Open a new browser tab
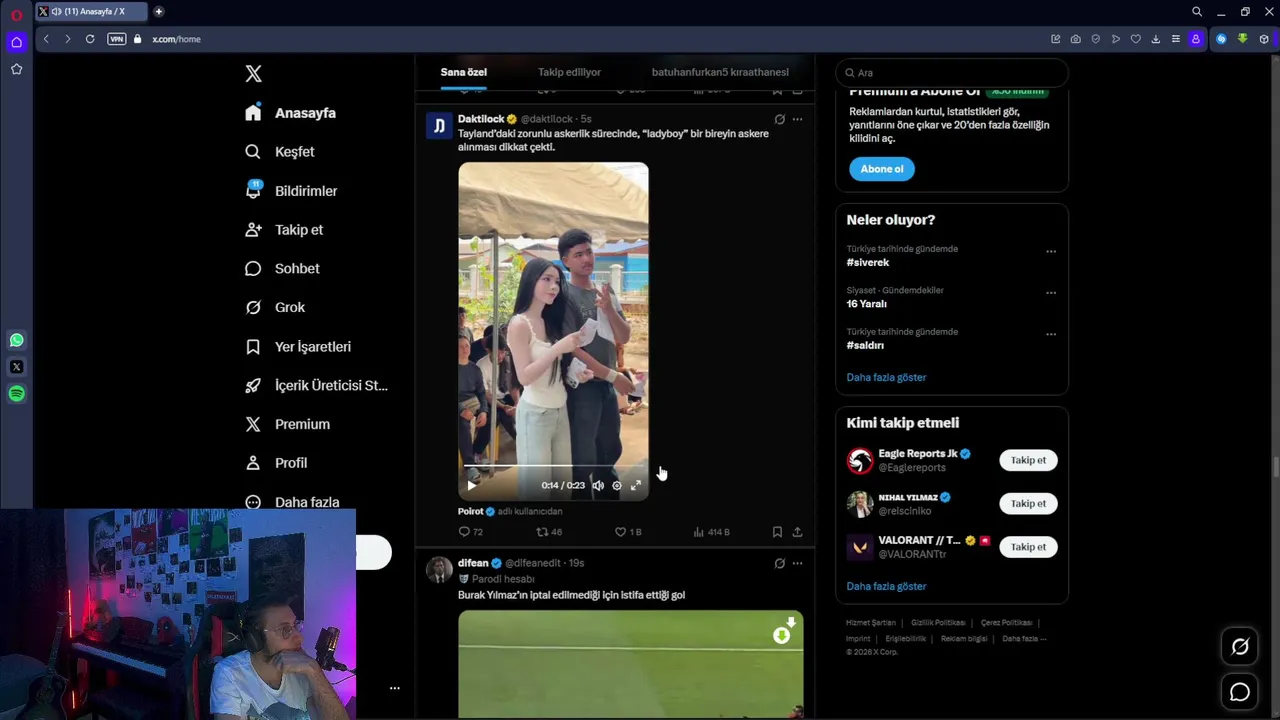Image resolution: width=1280 pixels, height=720 pixels. [158, 12]
